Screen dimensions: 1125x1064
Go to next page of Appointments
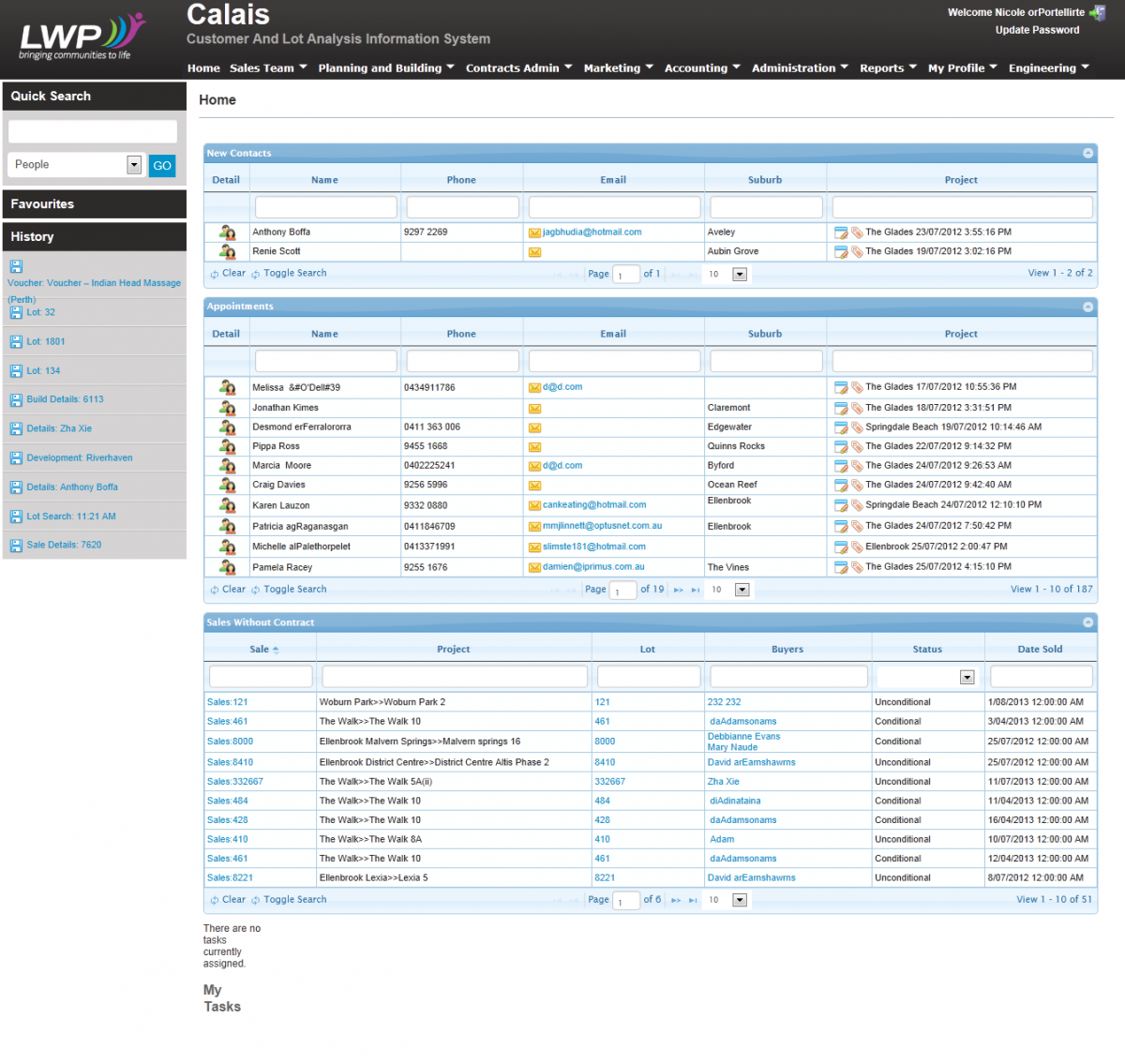pyautogui.click(x=678, y=591)
